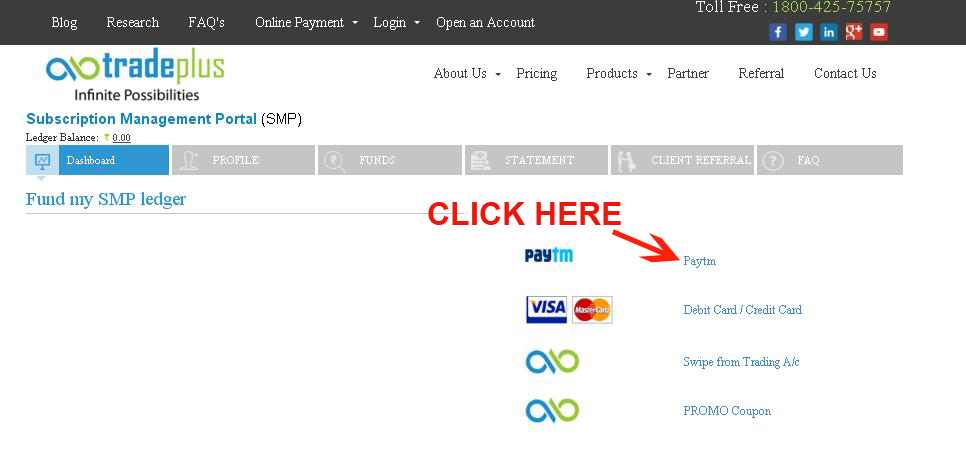Image resolution: width=966 pixels, height=473 pixels.
Task: Open the Facebook social icon
Action: pos(777,32)
